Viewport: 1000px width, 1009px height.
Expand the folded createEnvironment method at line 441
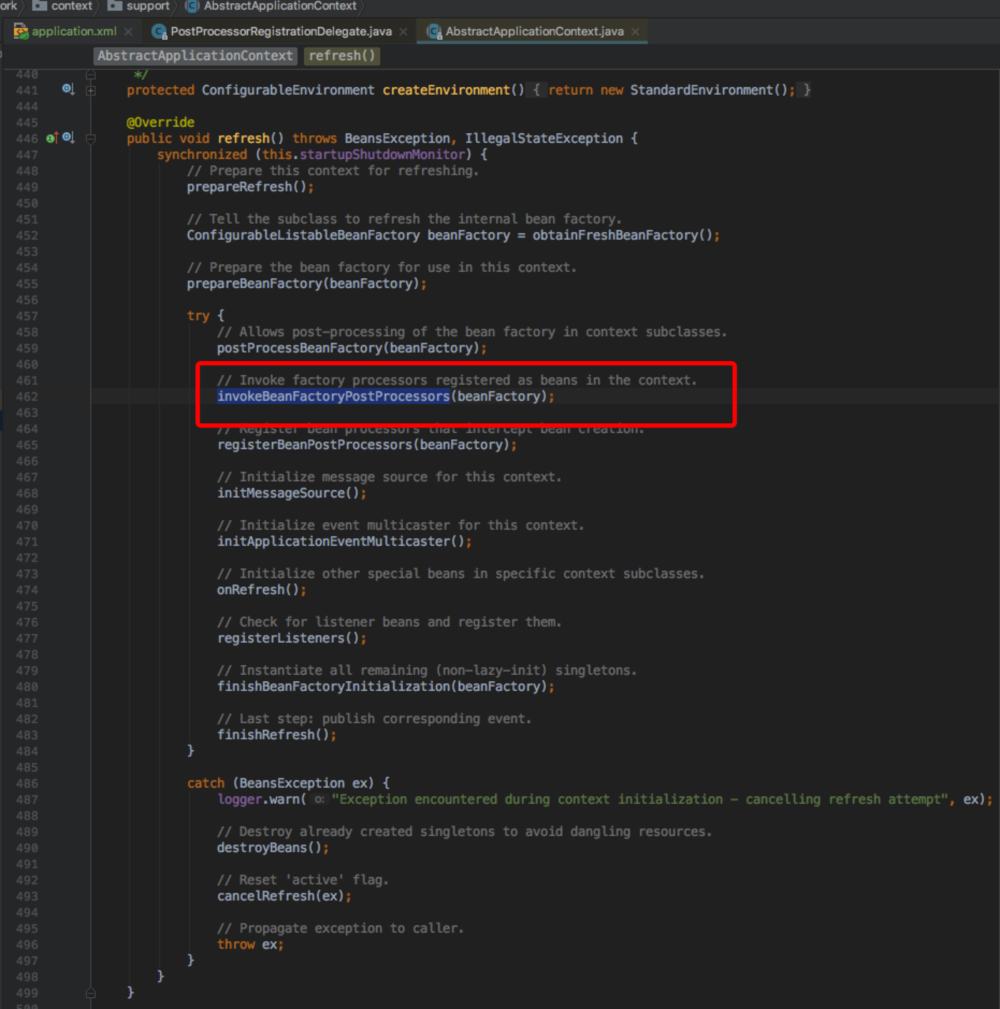tap(91, 90)
